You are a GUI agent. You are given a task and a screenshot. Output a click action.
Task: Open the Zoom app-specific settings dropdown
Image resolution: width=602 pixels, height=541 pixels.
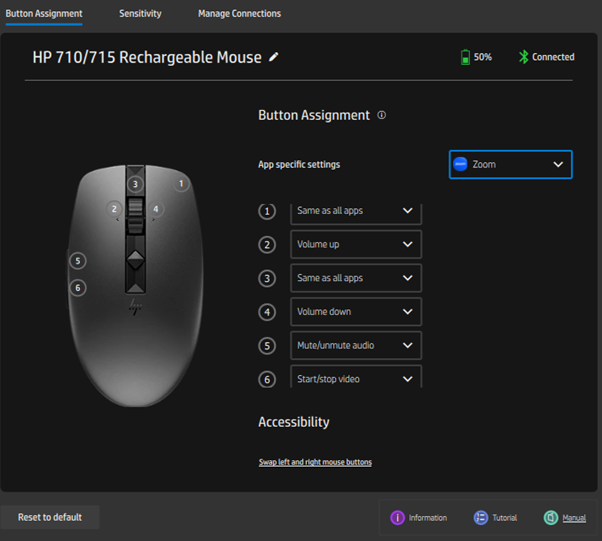(511, 164)
